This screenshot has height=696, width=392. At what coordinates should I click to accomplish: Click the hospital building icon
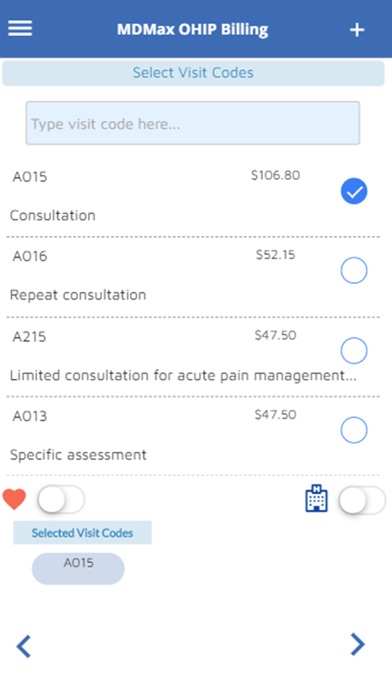click(317, 499)
